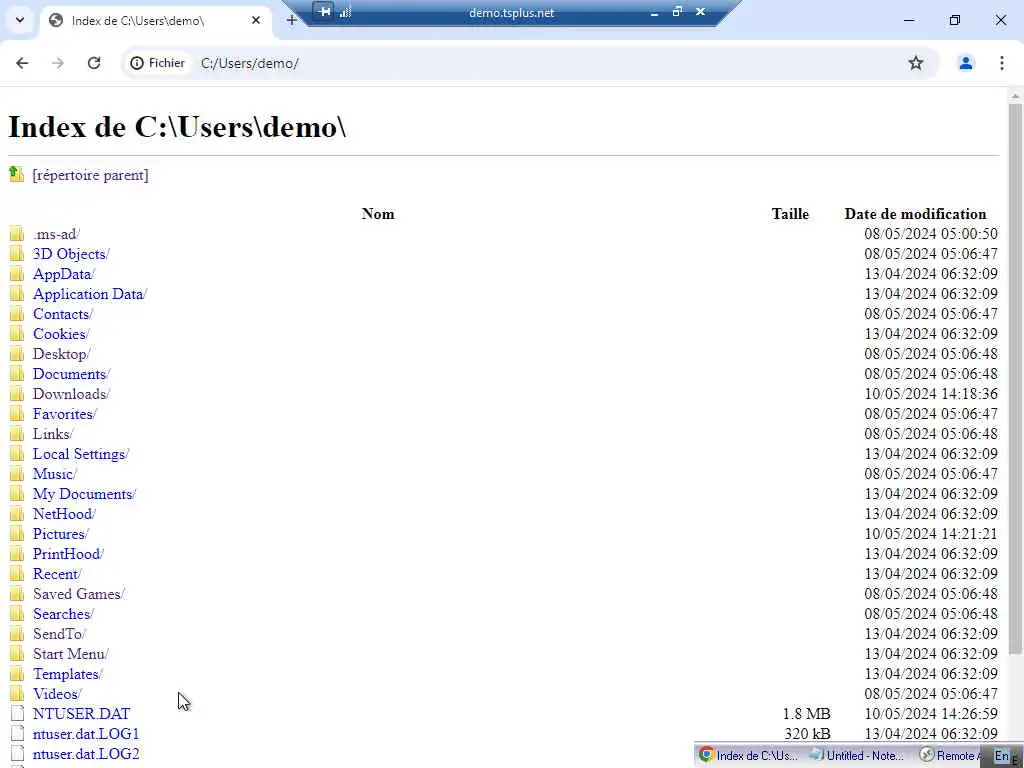1024x768 pixels.
Task: Switch to Chrome Index de C:\Us... taskbar item
Action: (x=748, y=756)
